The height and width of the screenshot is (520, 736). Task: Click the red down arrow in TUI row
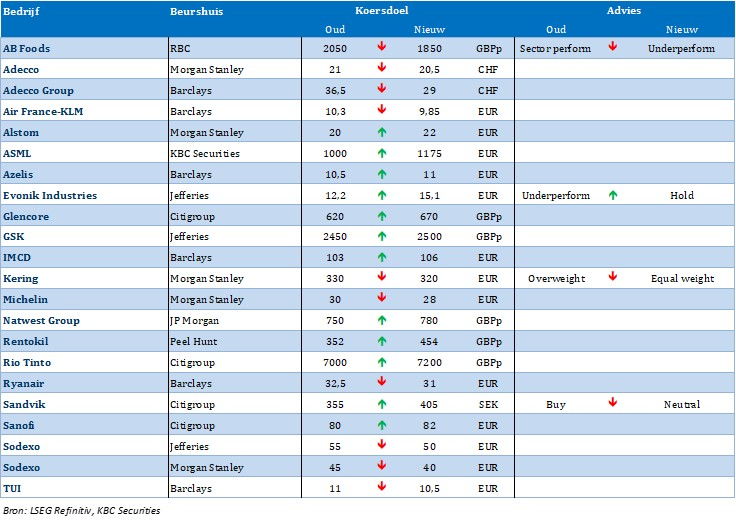click(381, 487)
